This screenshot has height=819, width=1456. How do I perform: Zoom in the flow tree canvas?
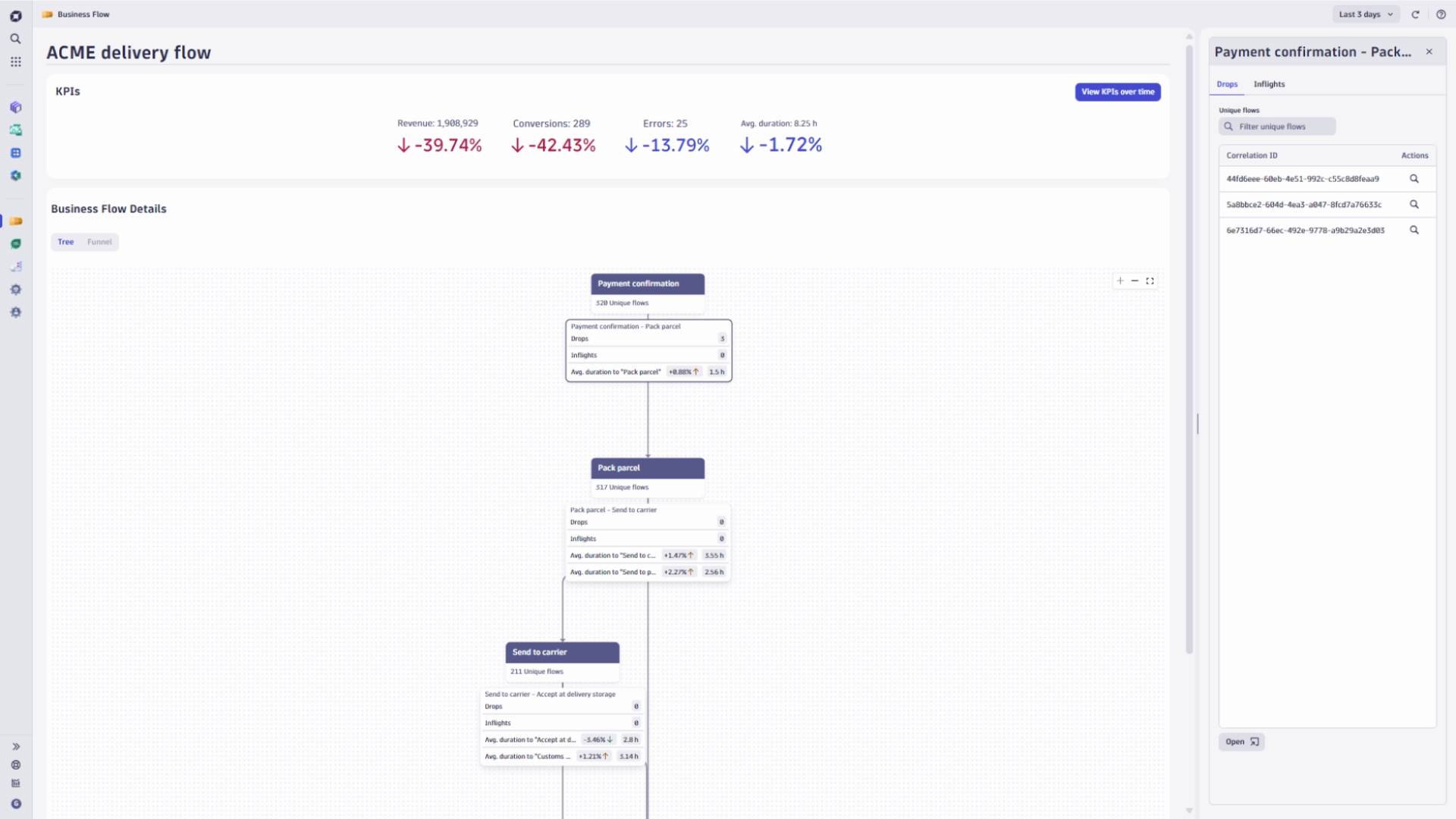1120,281
